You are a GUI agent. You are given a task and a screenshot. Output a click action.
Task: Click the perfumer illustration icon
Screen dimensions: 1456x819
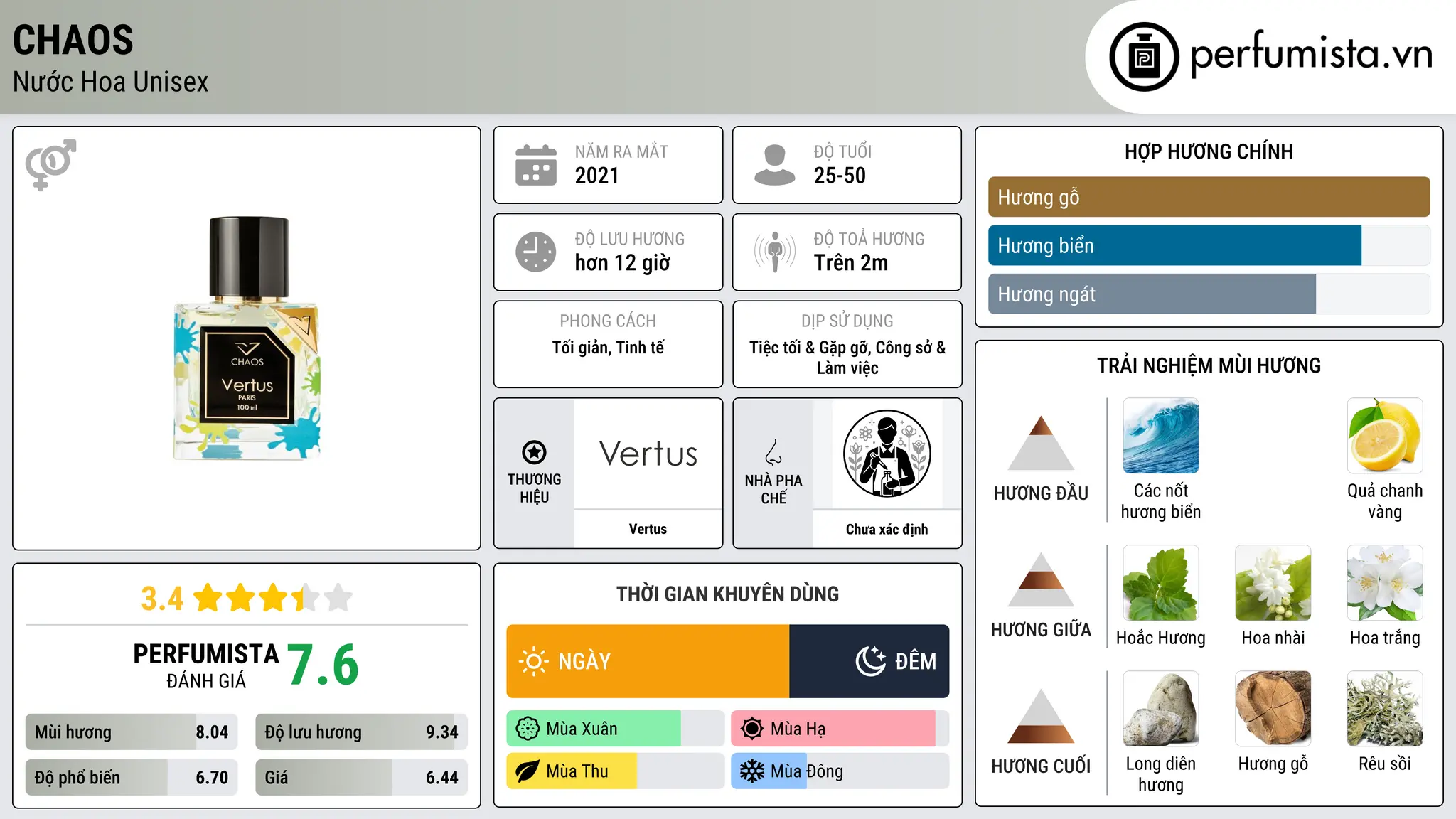887,454
